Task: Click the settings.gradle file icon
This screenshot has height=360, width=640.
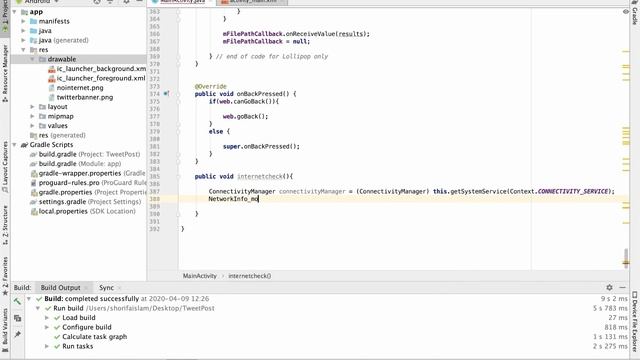Action: point(33,202)
